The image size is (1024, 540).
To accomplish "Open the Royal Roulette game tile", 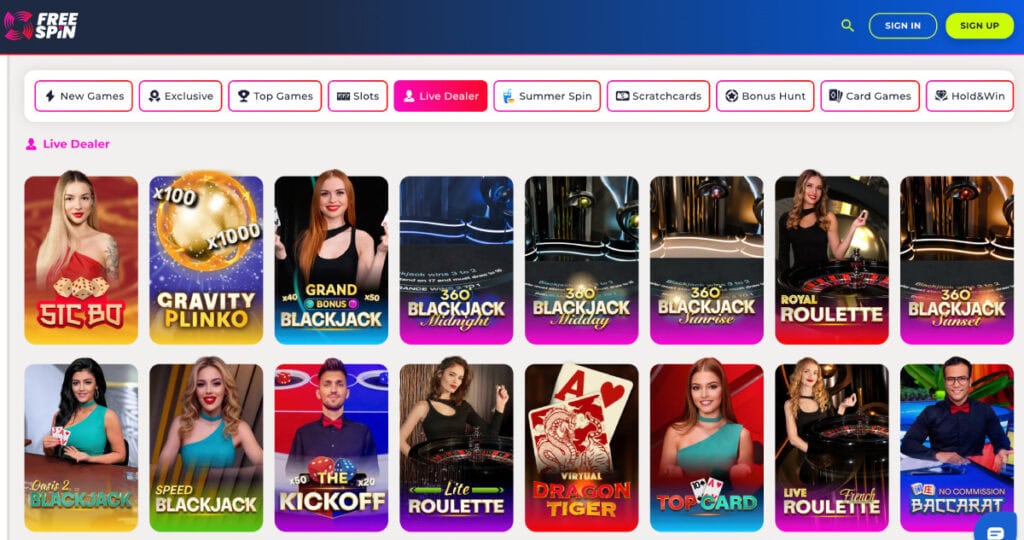I will (832, 259).
